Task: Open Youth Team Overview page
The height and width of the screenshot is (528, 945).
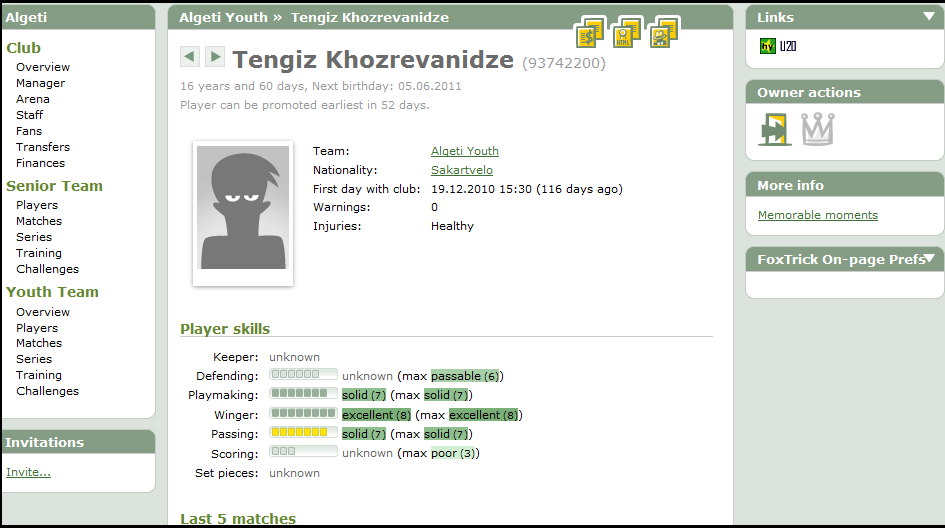Action: click(43, 312)
